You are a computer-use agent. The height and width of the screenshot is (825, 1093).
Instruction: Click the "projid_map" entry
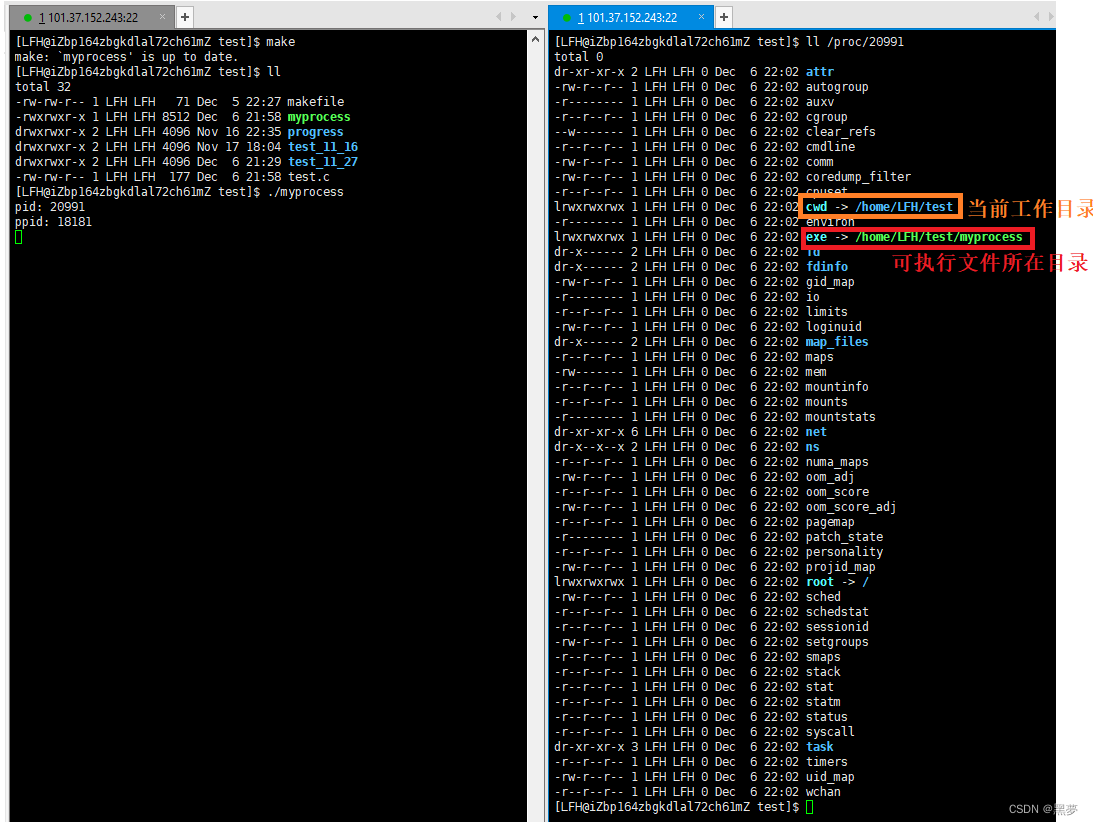(x=841, y=566)
